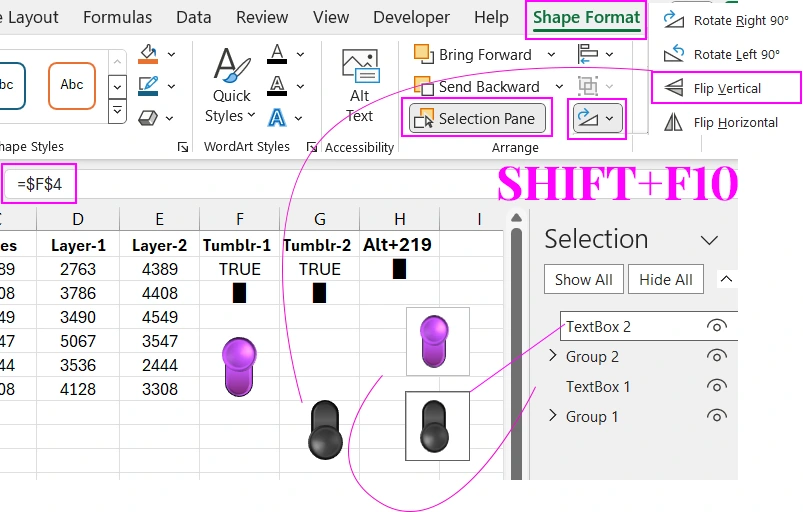Click the Shape Outline pen icon
Screen dimensions: 803x512
click(148, 85)
